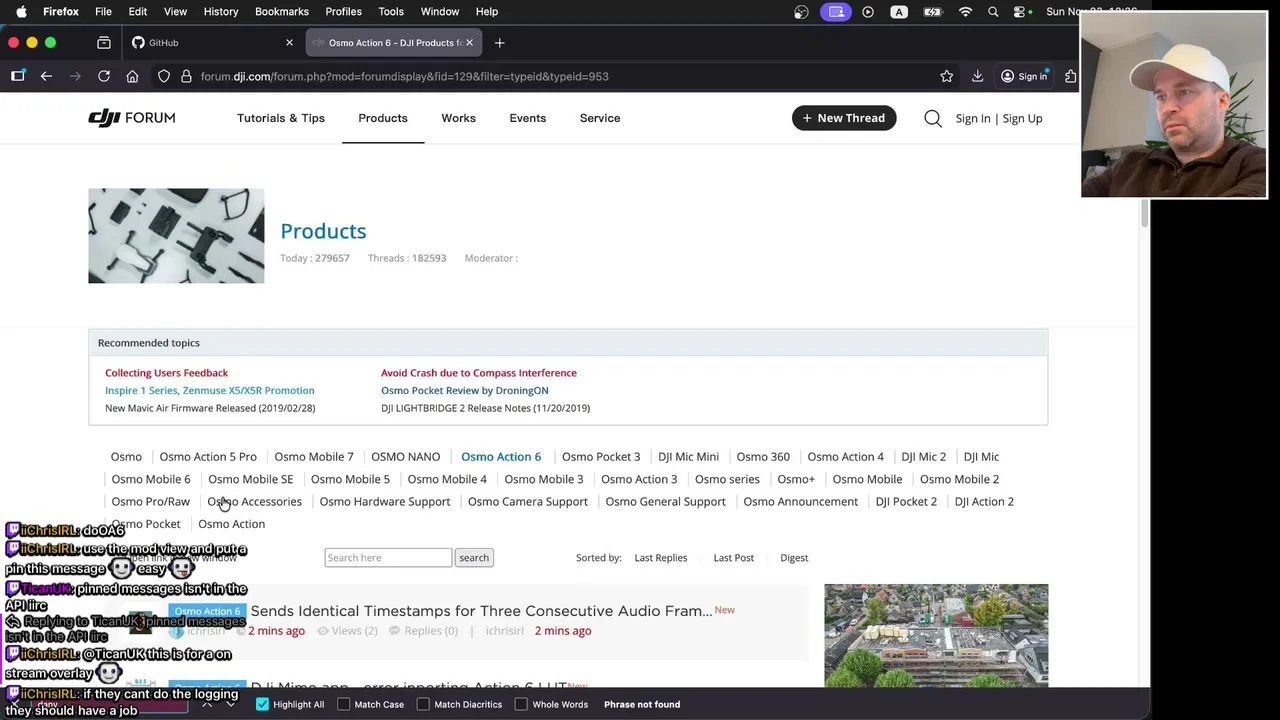This screenshot has height=720, width=1280.
Task: Enable Match Diacritics in find bar
Action: click(423, 704)
